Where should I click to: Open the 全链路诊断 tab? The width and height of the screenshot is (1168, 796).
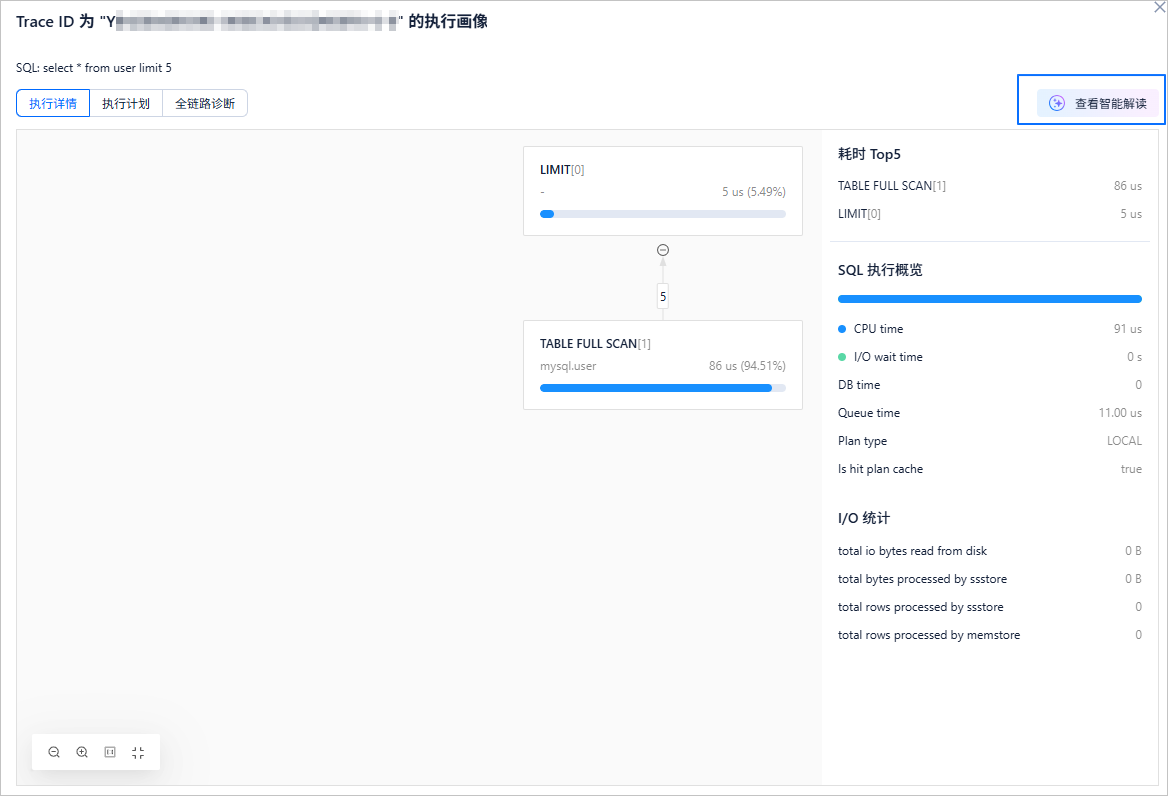[205, 104]
